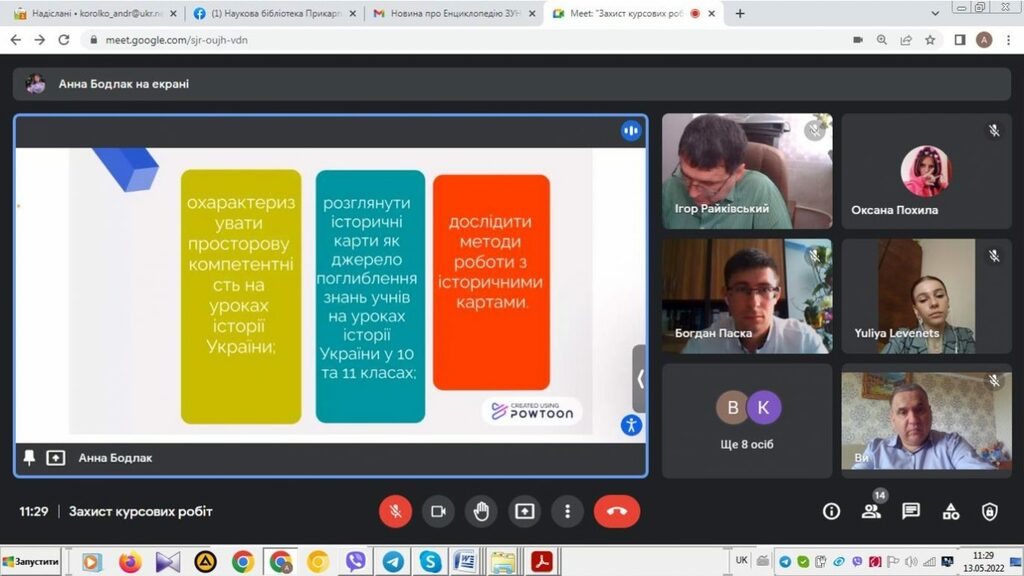Leave the call with red hang-up button
Screen dimensions: 1024x576
[617, 511]
